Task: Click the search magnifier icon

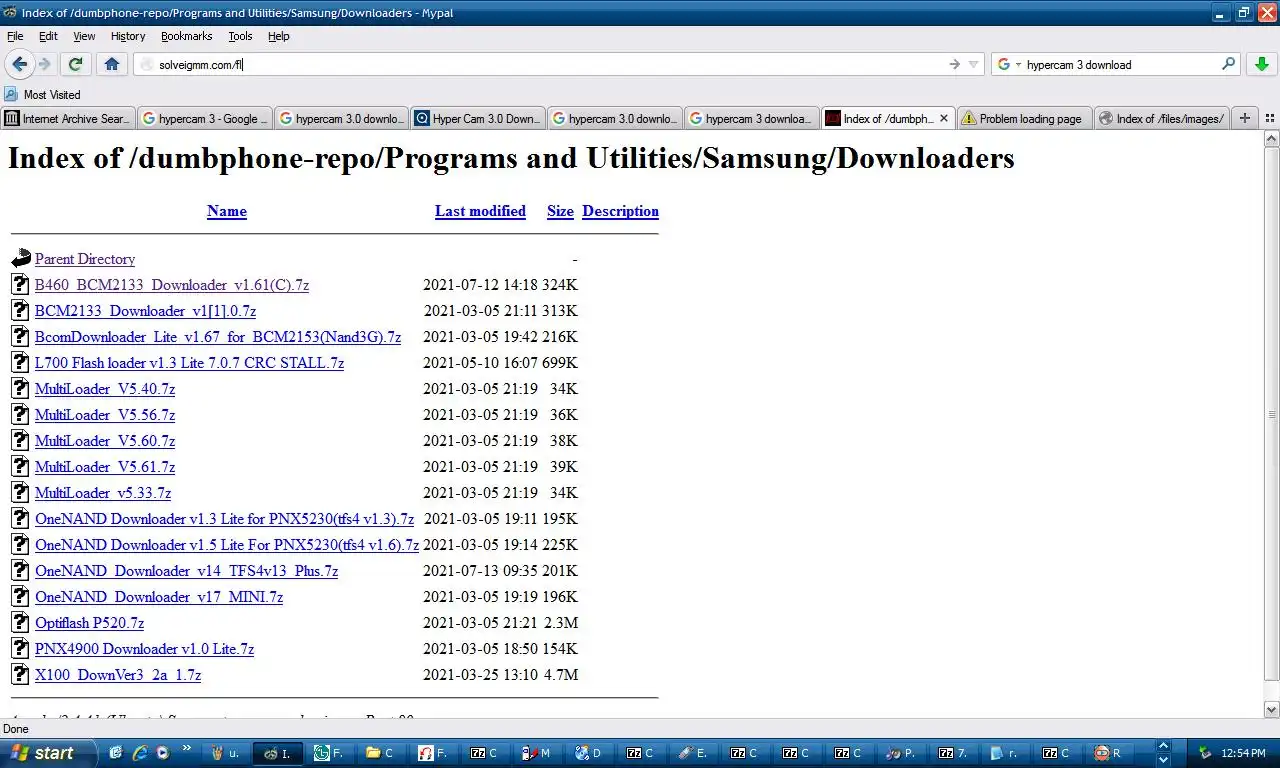Action: point(1229,64)
